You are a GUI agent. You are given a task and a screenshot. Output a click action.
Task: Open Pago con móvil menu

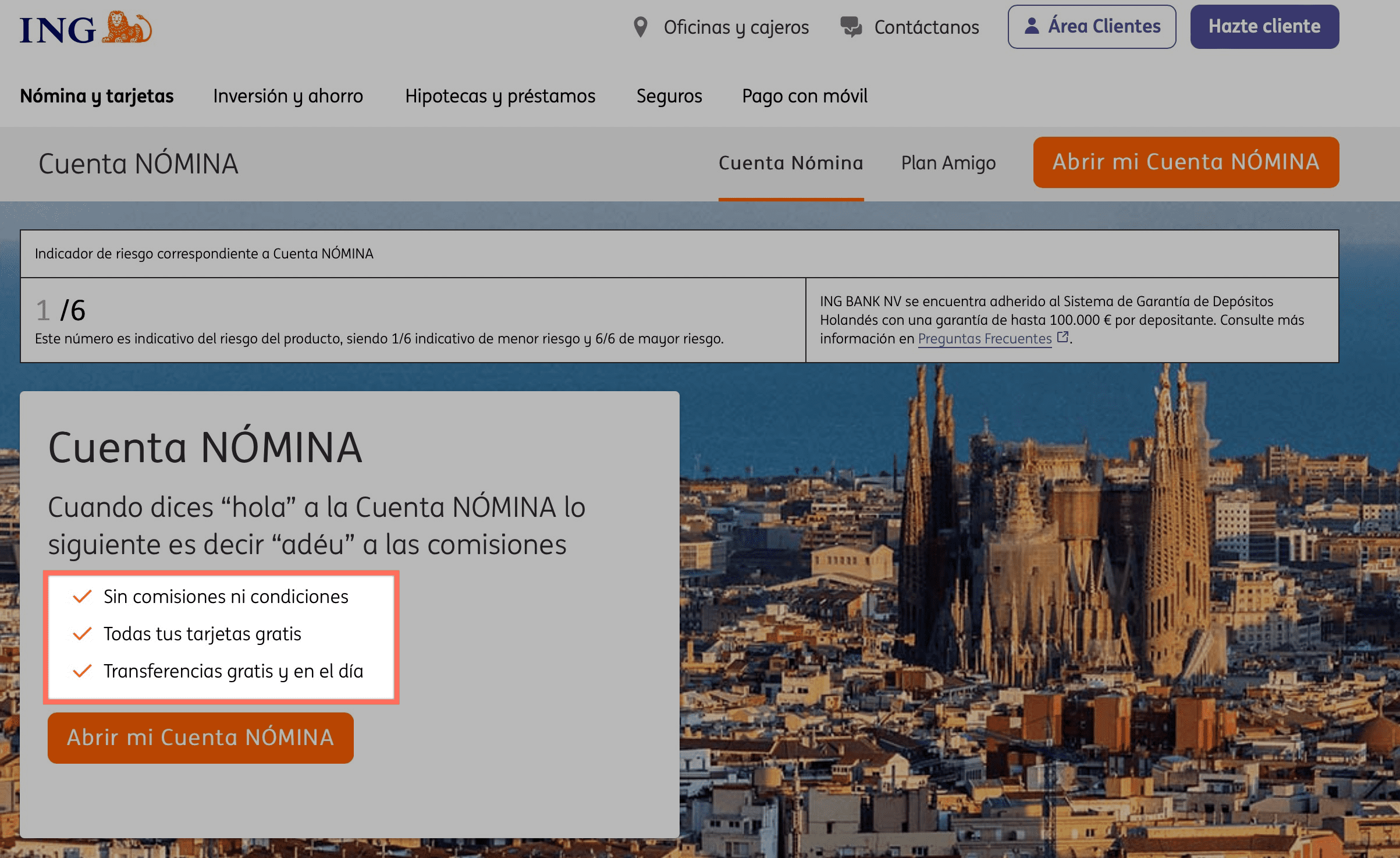point(805,96)
